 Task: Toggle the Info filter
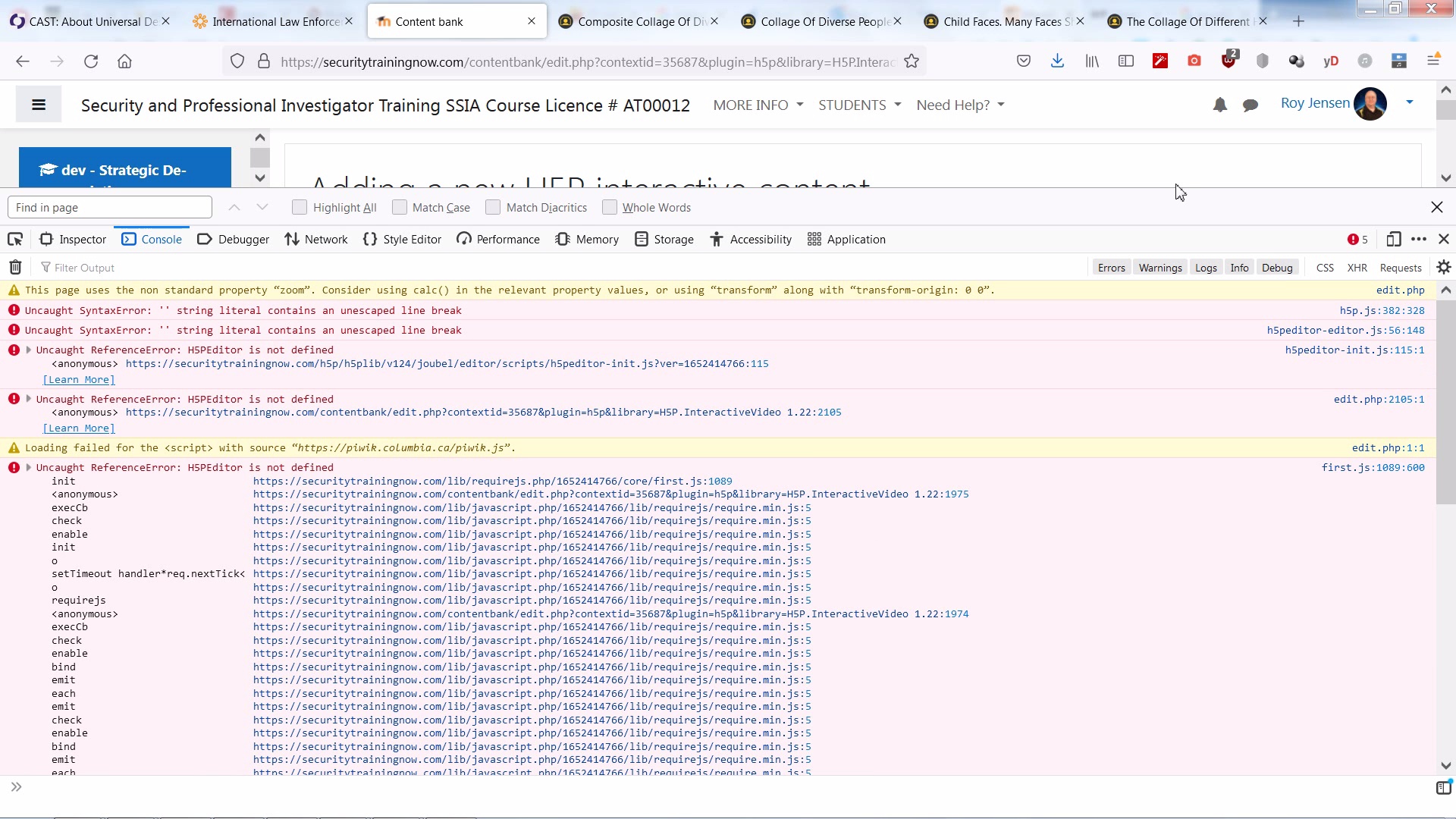coord(1239,268)
